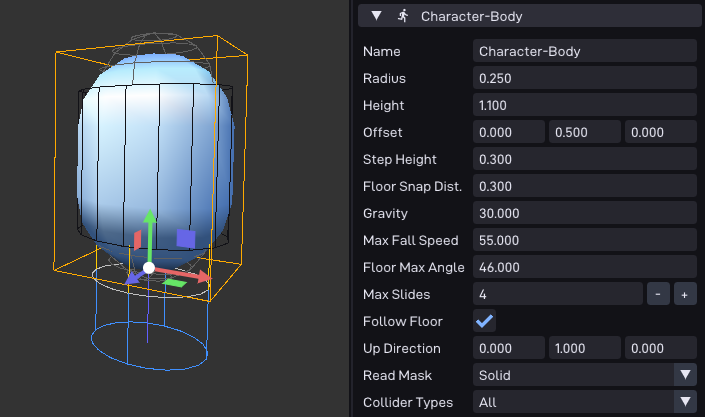Click the Floor Max Angle label
Viewport: 705px width, 417px height.
414,267
